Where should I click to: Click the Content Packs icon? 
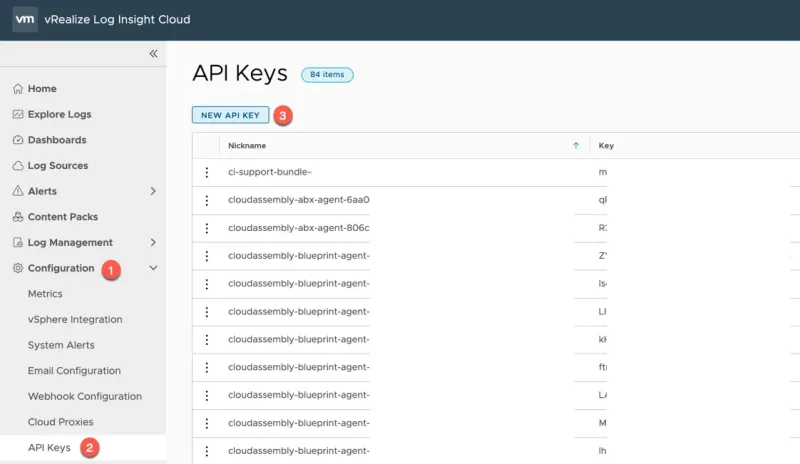point(18,217)
